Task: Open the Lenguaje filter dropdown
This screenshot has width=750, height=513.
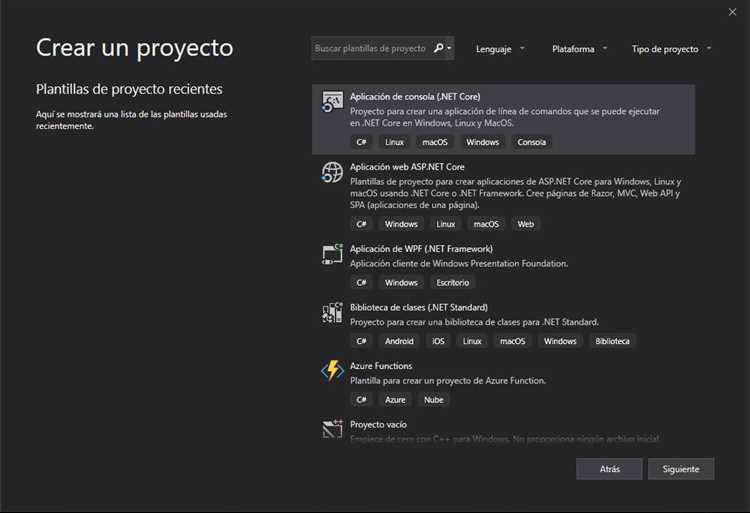Action: (500, 49)
